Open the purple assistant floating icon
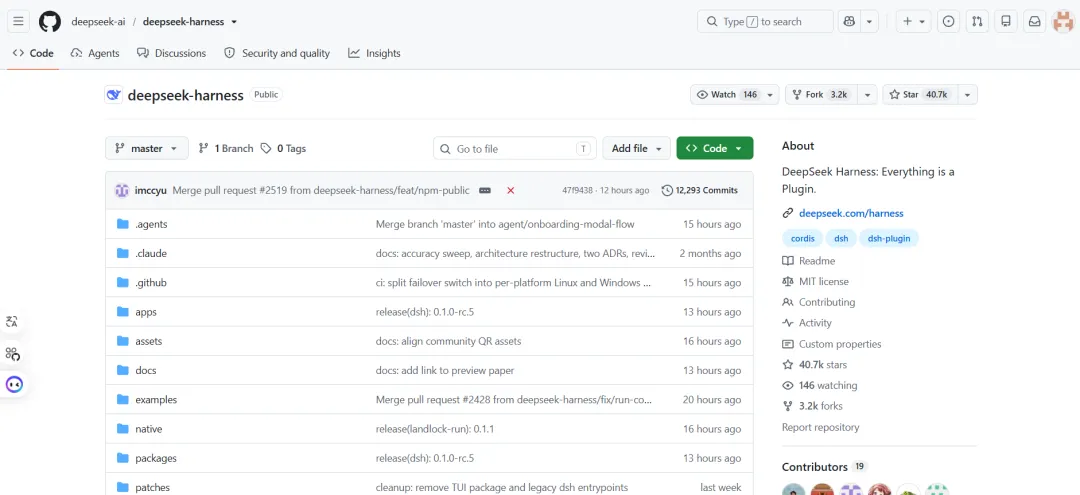 click(14, 384)
